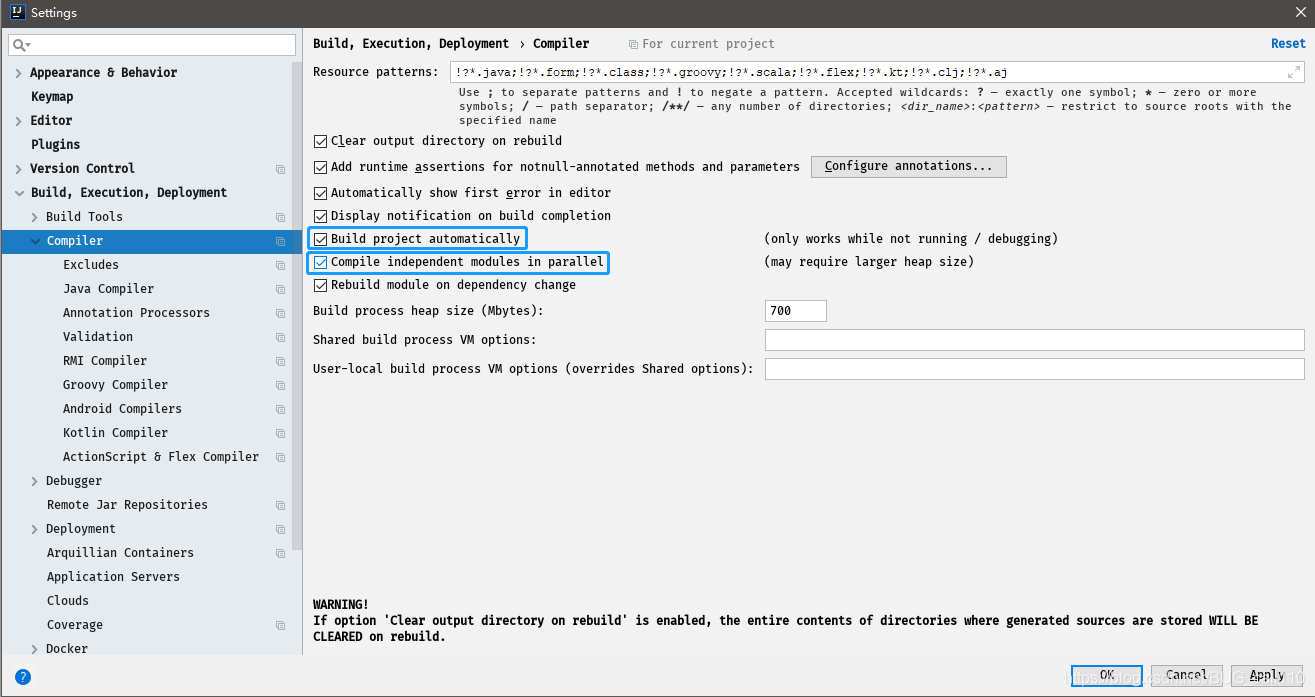
Task: Click the Build process heap size field
Action: point(795,311)
